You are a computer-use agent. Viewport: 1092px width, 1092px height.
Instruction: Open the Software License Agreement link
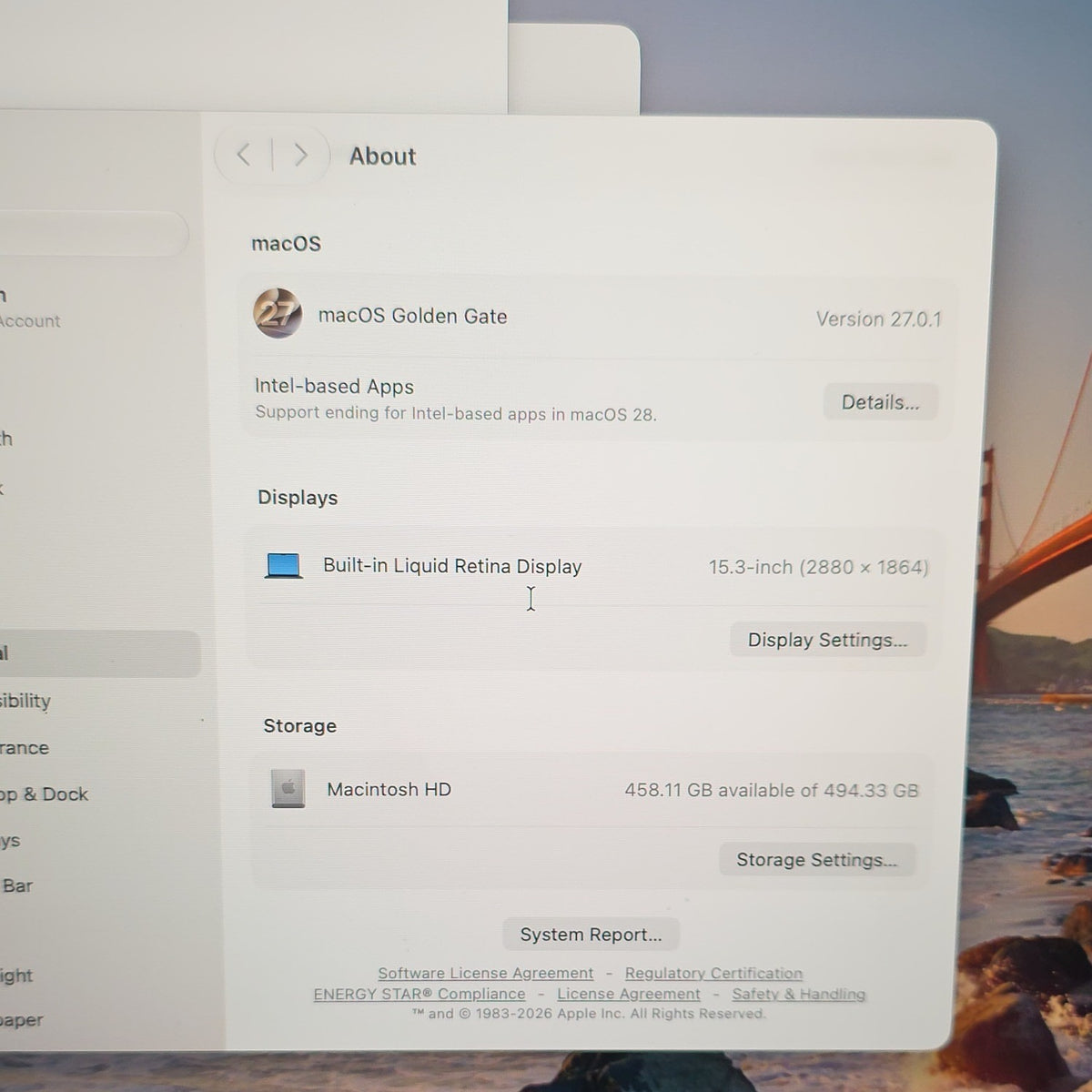click(485, 973)
